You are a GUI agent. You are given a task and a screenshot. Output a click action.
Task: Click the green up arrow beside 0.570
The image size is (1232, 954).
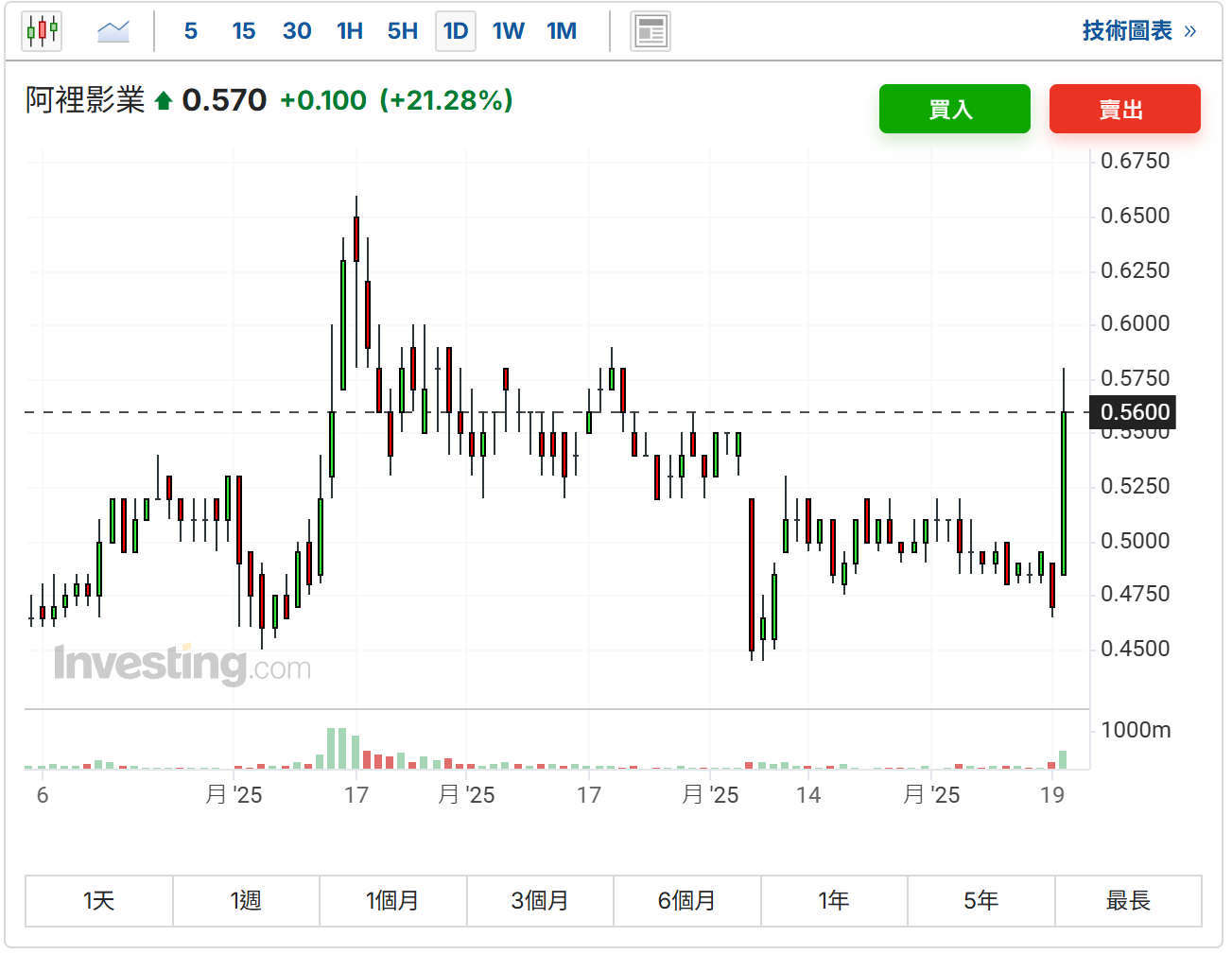[x=164, y=100]
